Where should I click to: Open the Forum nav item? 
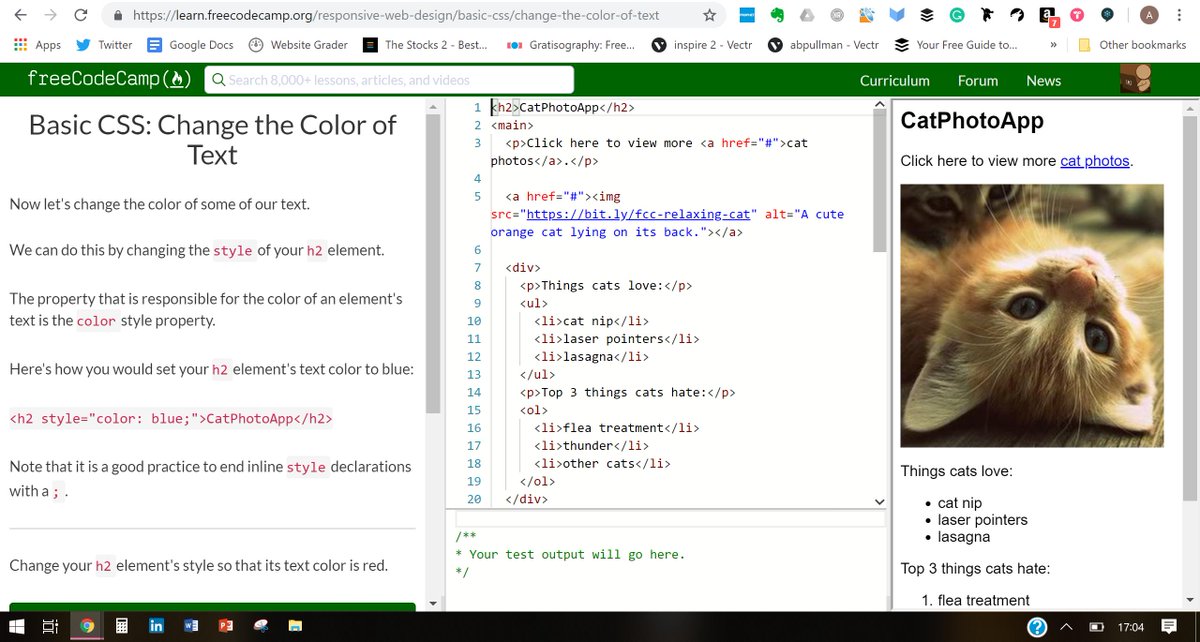[978, 81]
